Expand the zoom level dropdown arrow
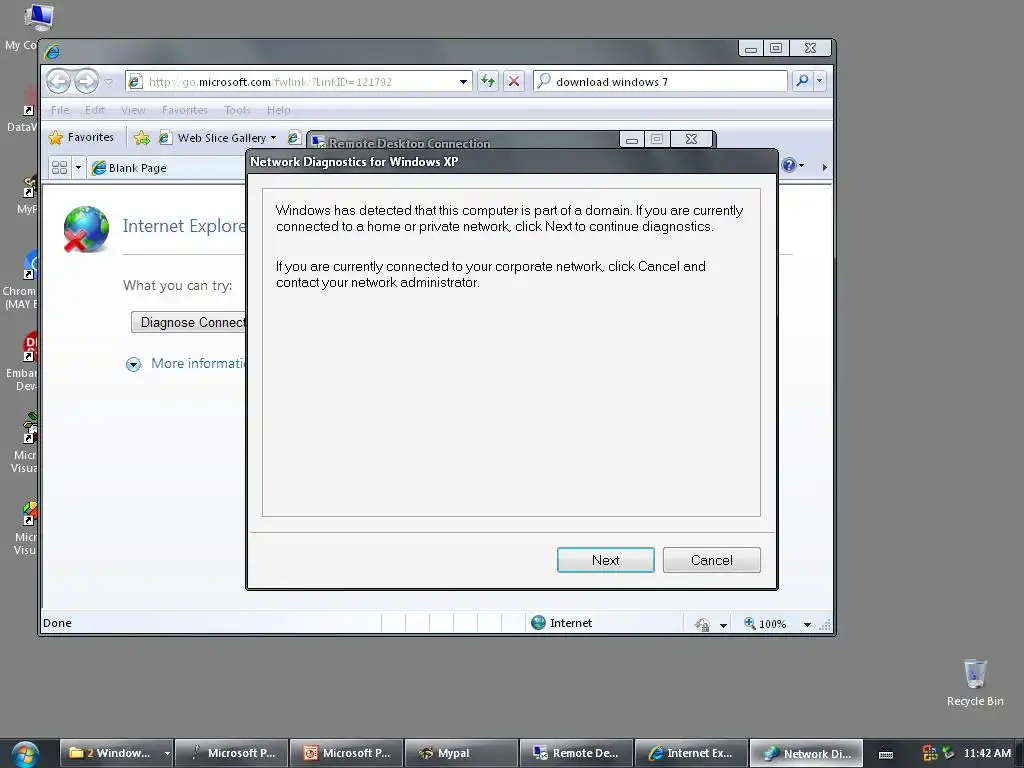The image size is (1024, 768). [x=807, y=624]
